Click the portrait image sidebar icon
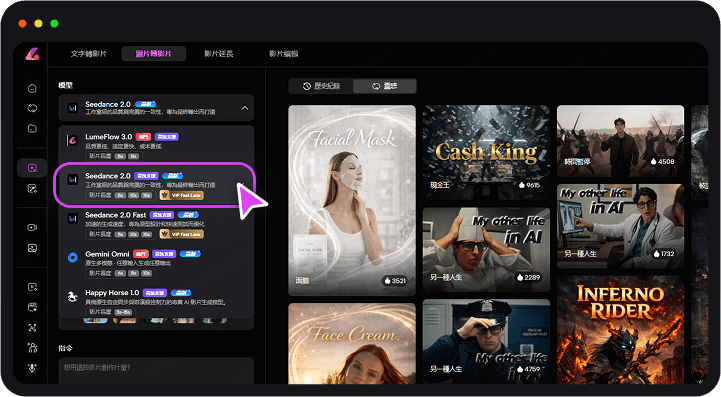 (32, 248)
